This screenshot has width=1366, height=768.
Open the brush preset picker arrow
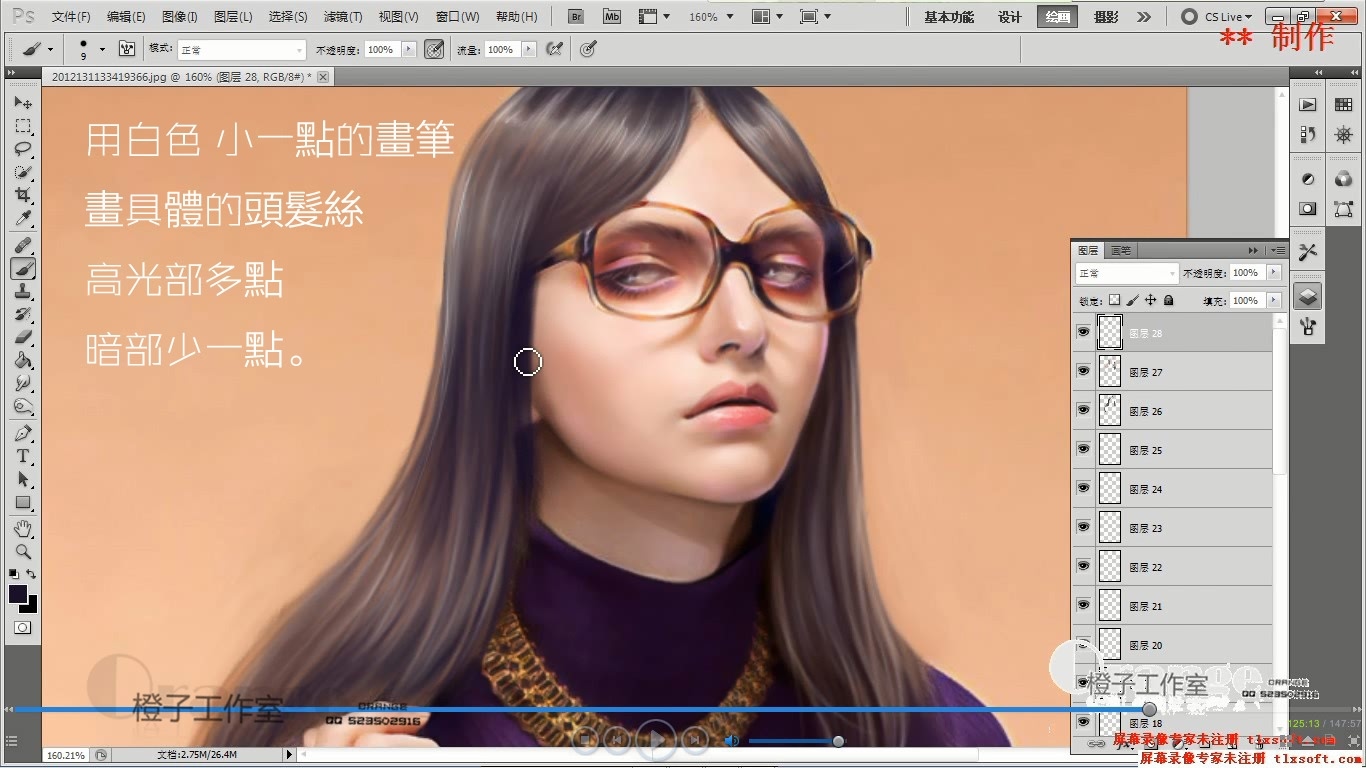tap(102, 49)
